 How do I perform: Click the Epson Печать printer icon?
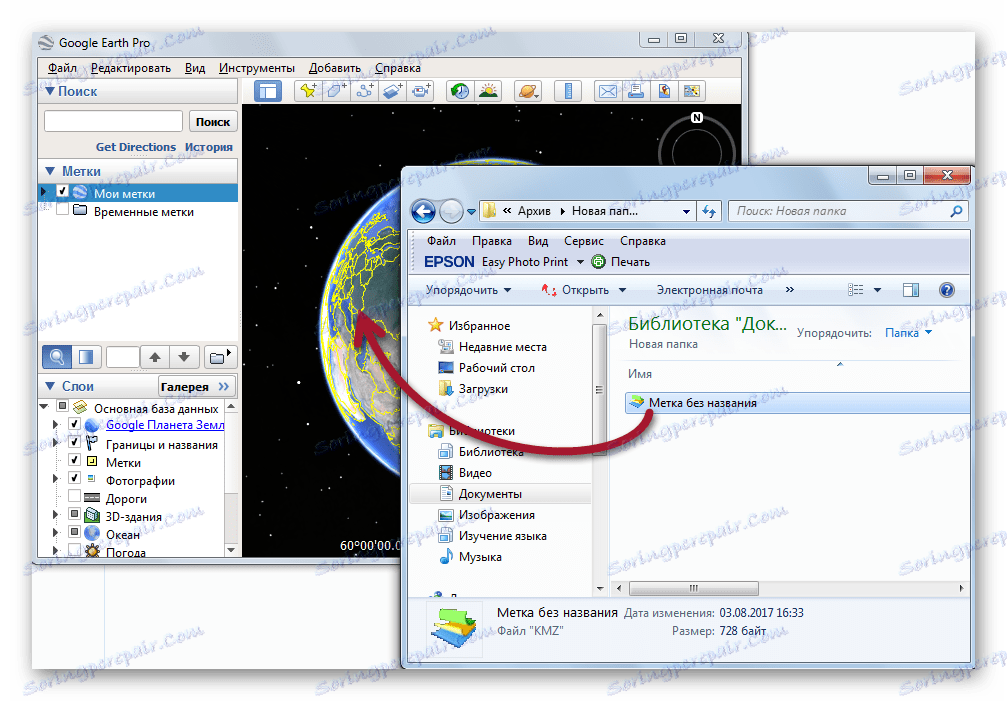(x=599, y=262)
